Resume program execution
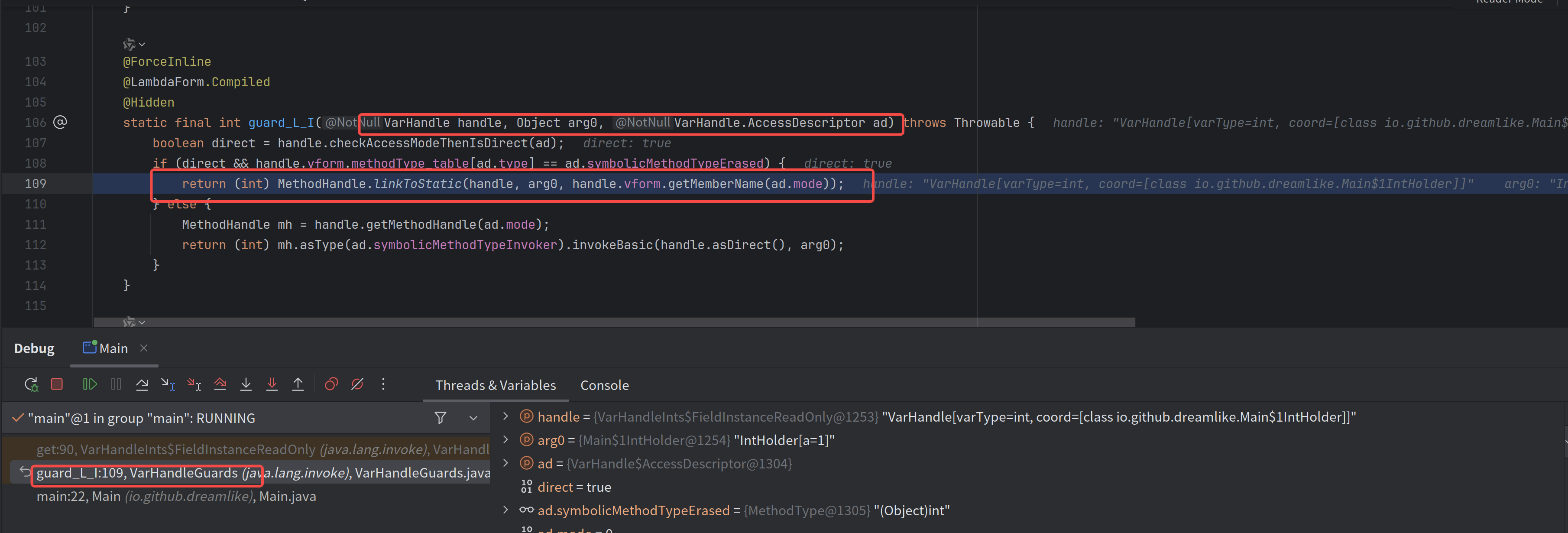Screen dimensions: 1568x533 [x=90, y=384]
